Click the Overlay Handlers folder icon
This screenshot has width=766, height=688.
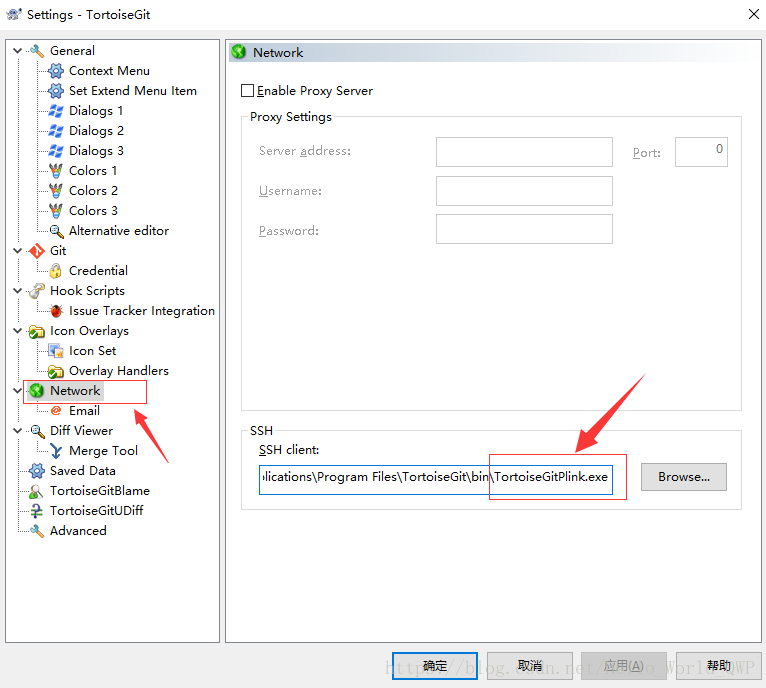point(56,371)
